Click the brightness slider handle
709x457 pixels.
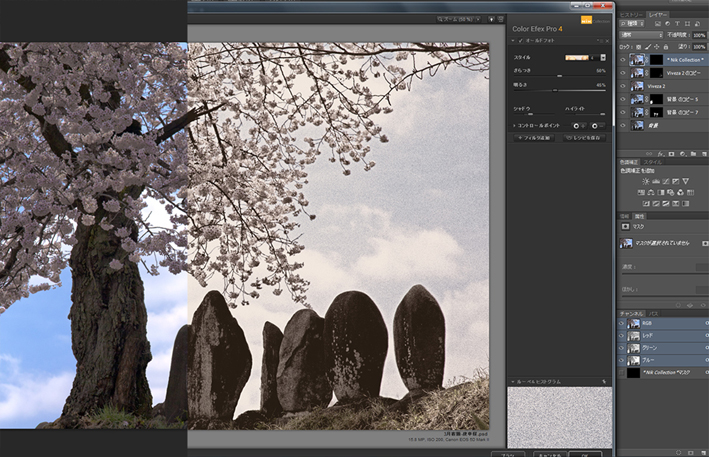point(557,90)
